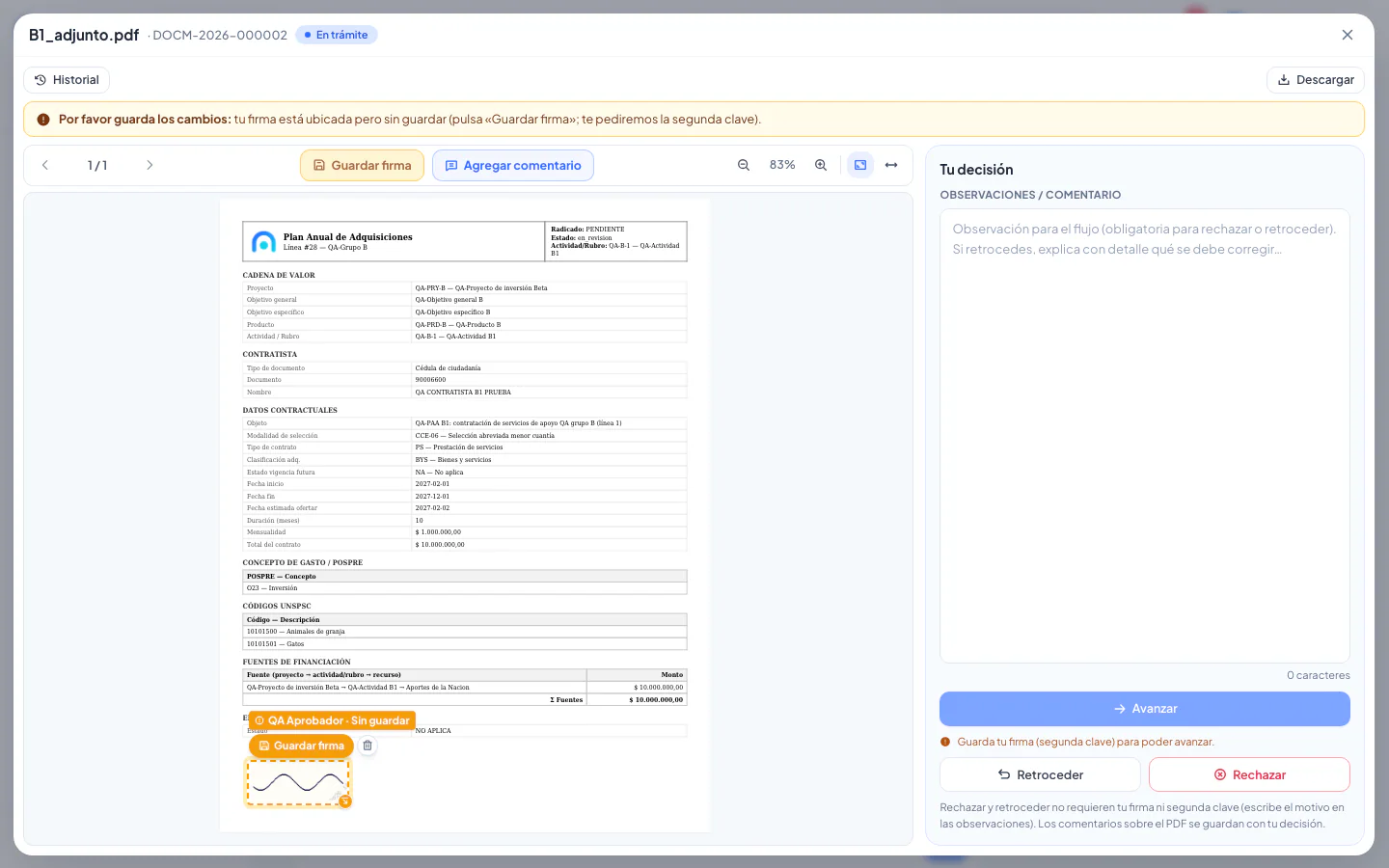1389x868 pixels.
Task: Click the 1 / 1 page indicator
Action: tap(97, 165)
